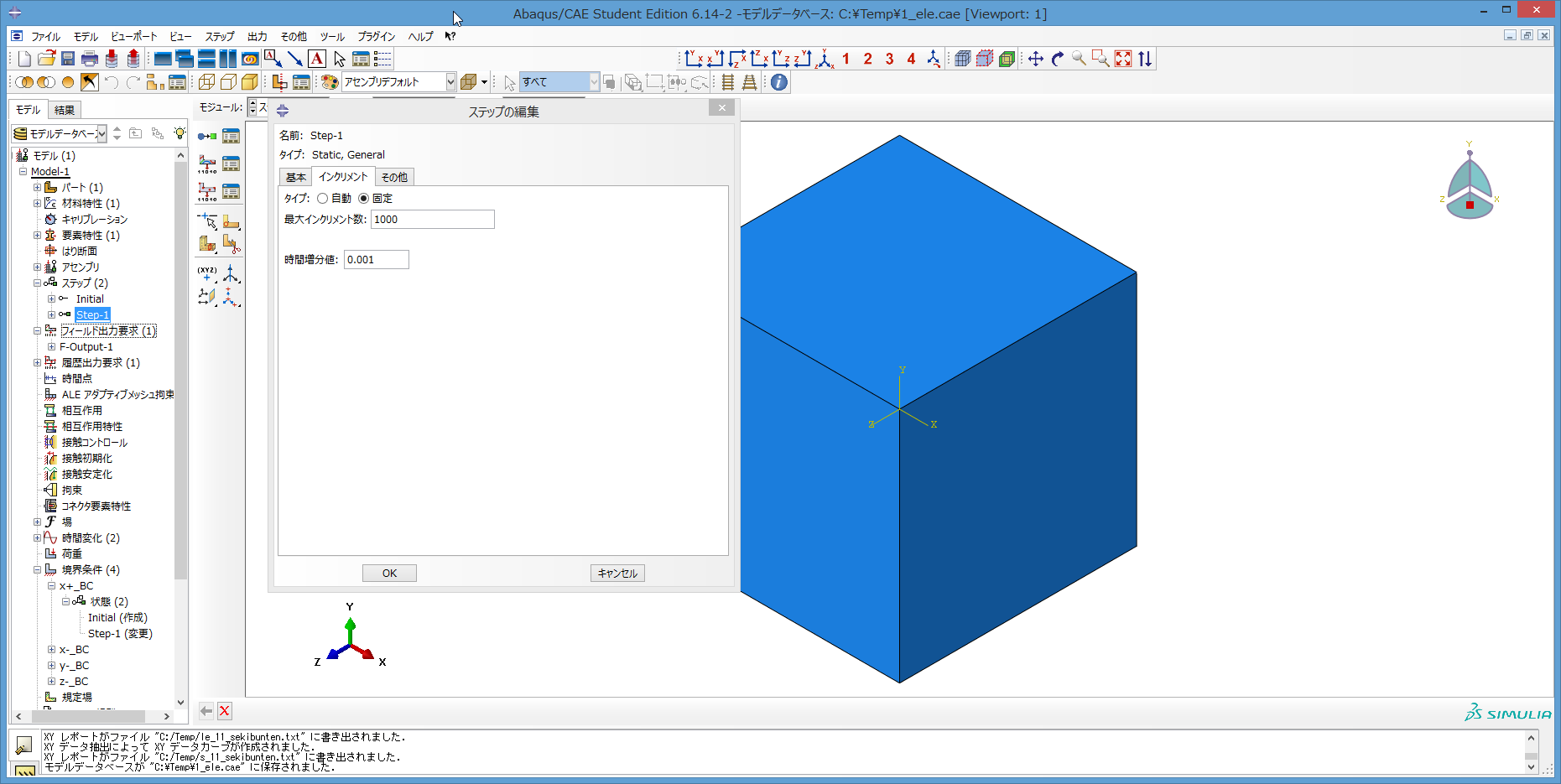The height and width of the screenshot is (784, 1561).
Task: Apply the front XY view icon
Action: [x=693, y=59]
